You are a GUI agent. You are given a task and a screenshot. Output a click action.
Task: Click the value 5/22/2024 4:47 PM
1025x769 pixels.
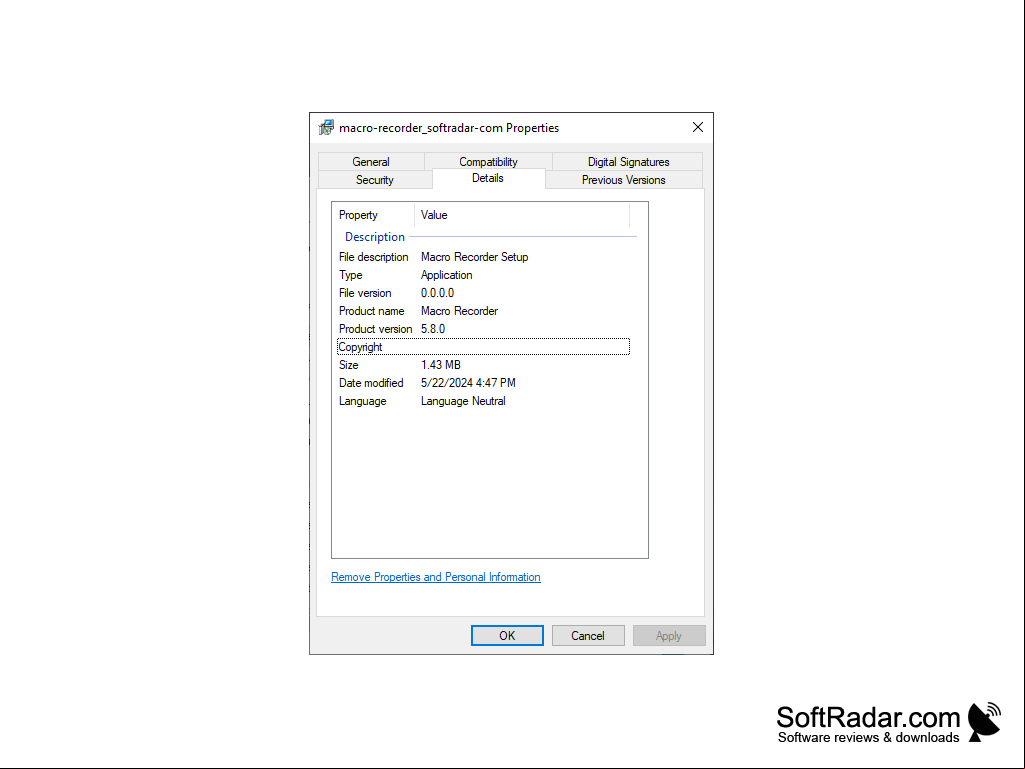click(468, 383)
